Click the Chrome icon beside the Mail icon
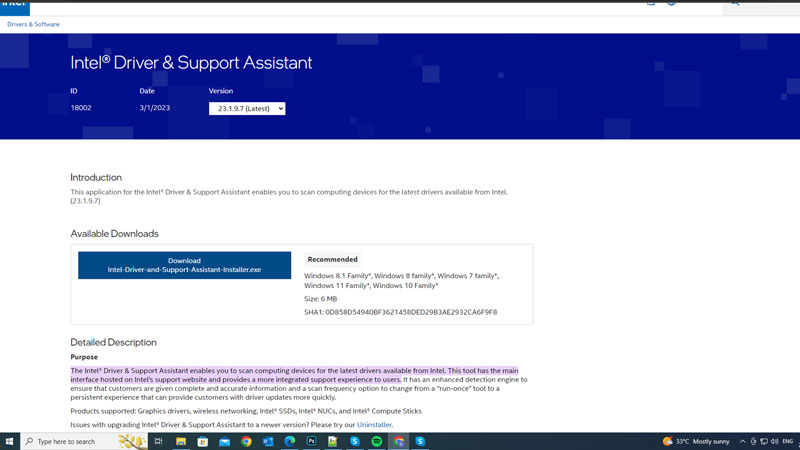The image size is (800, 450). click(x=246, y=441)
